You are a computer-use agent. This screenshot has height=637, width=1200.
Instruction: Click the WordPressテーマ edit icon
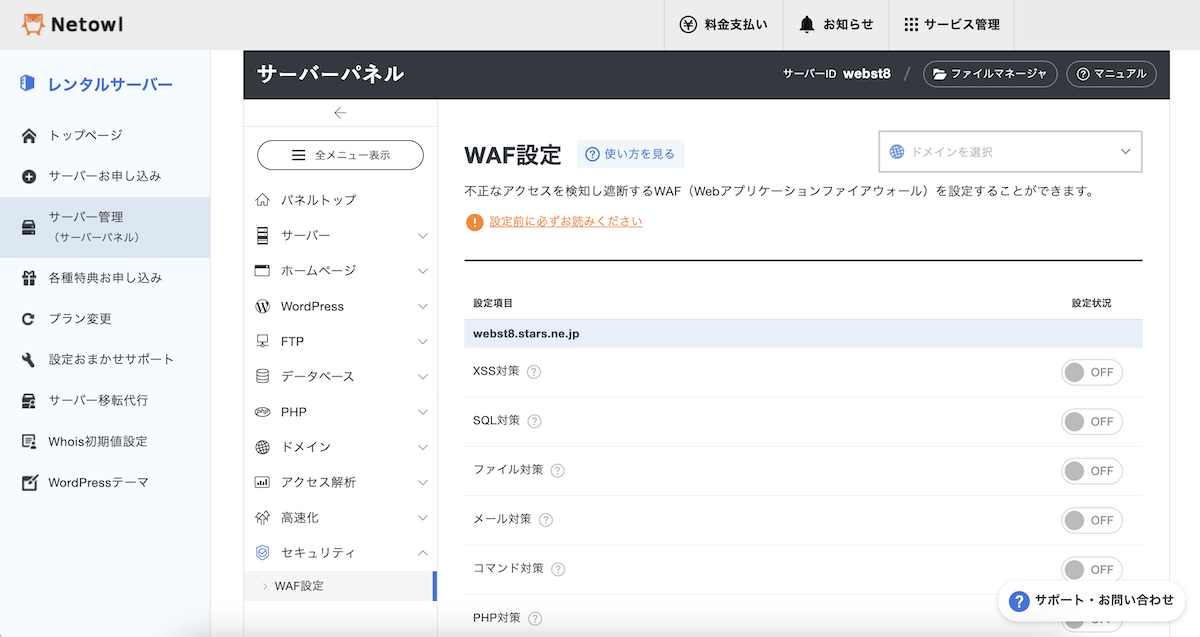(29, 483)
